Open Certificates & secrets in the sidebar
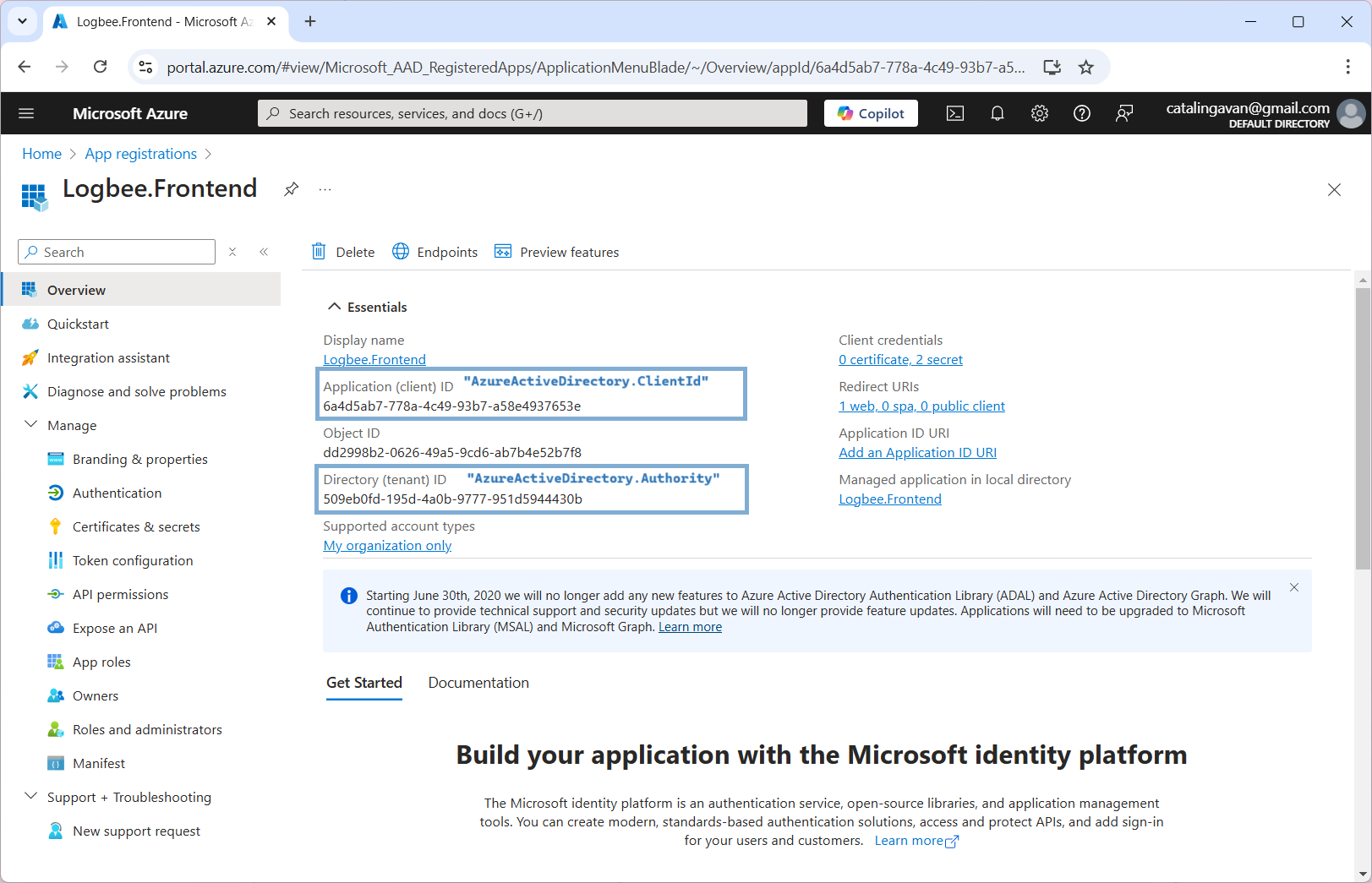Image resolution: width=1372 pixels, height=883 pixels. coord(135,526)
